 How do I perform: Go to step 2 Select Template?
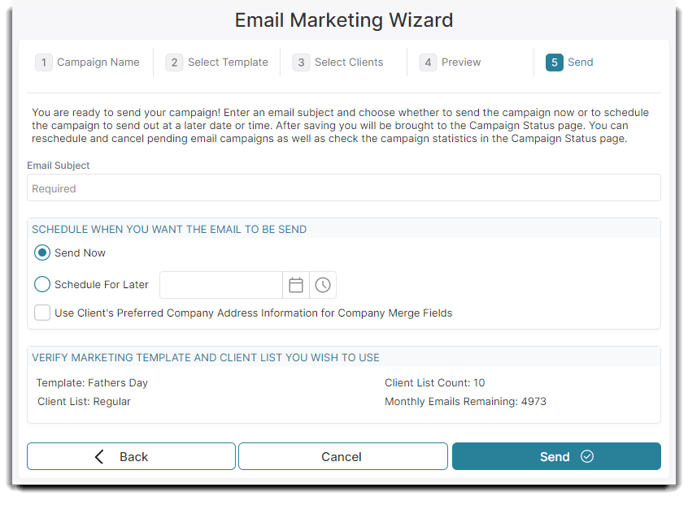[x=217, y=62]
